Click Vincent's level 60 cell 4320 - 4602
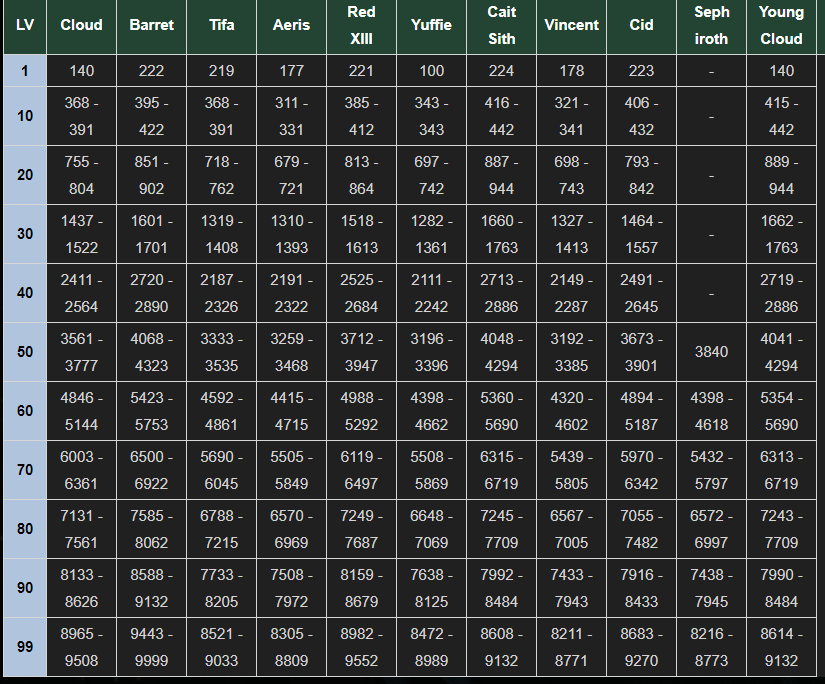 pyautogui.click(x=571, y=410)
